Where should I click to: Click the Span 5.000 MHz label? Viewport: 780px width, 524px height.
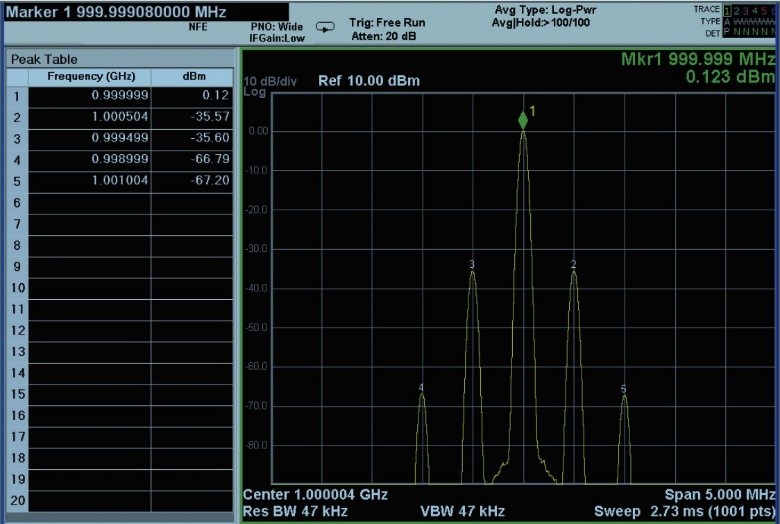(719, 495)
